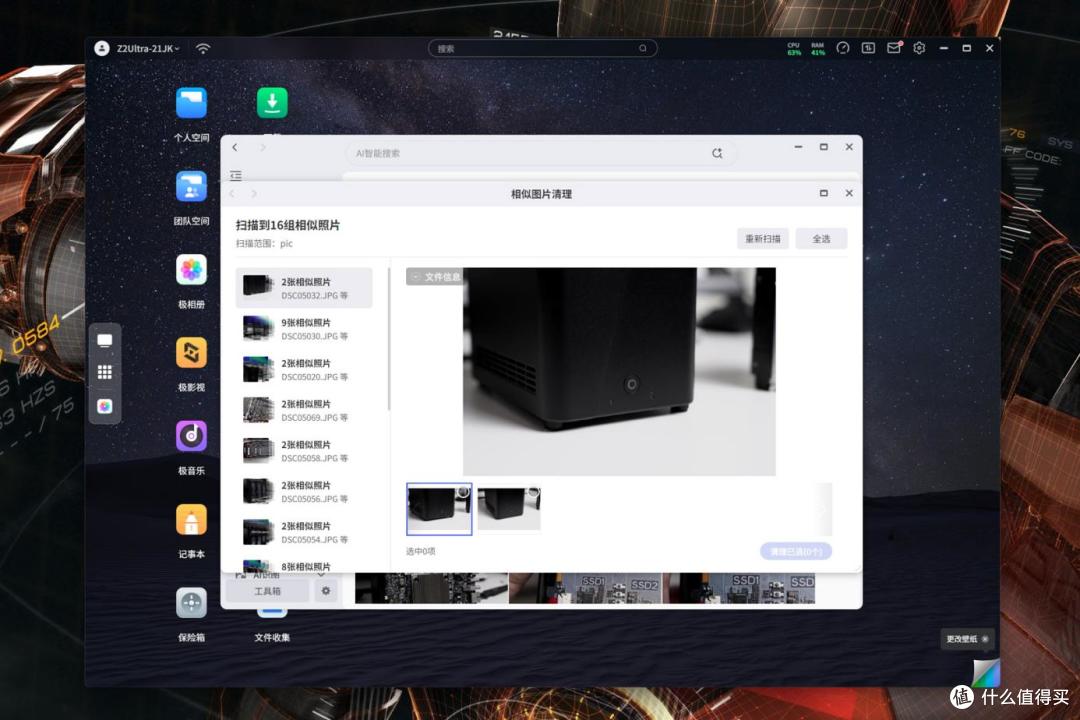1080x720 pixels.
Task: Click the group list scrollbar
Action: tap(389, 339)
